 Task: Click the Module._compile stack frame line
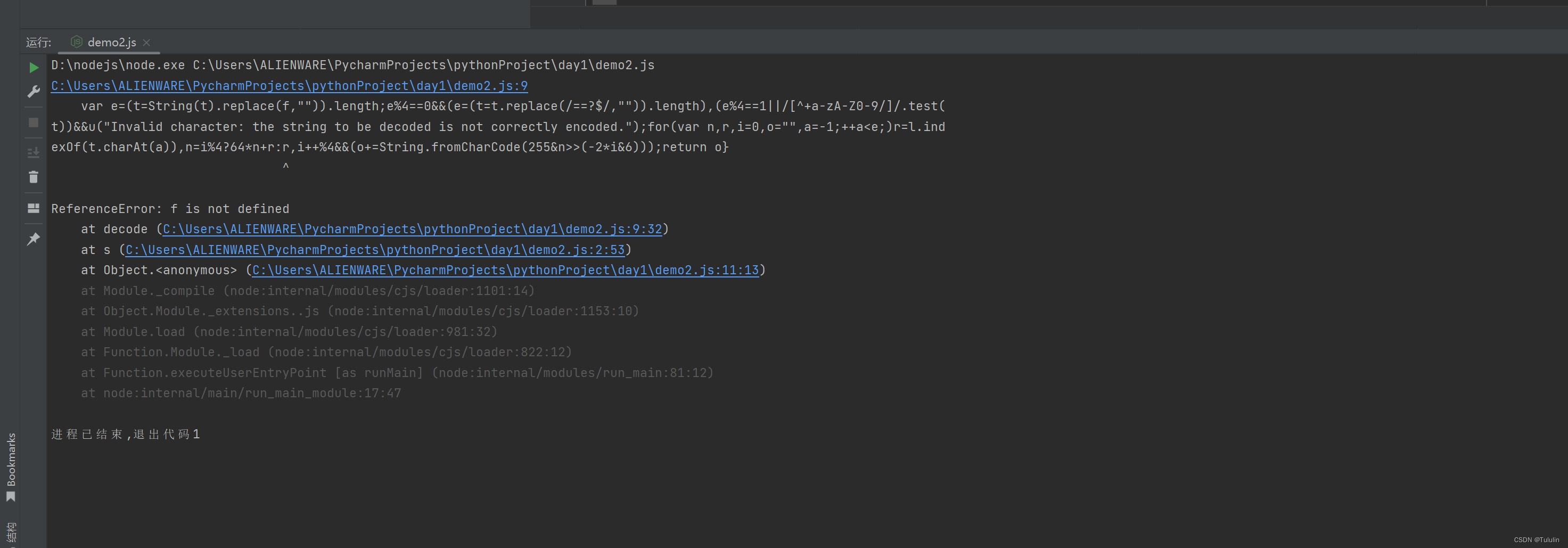coord(307,290)
